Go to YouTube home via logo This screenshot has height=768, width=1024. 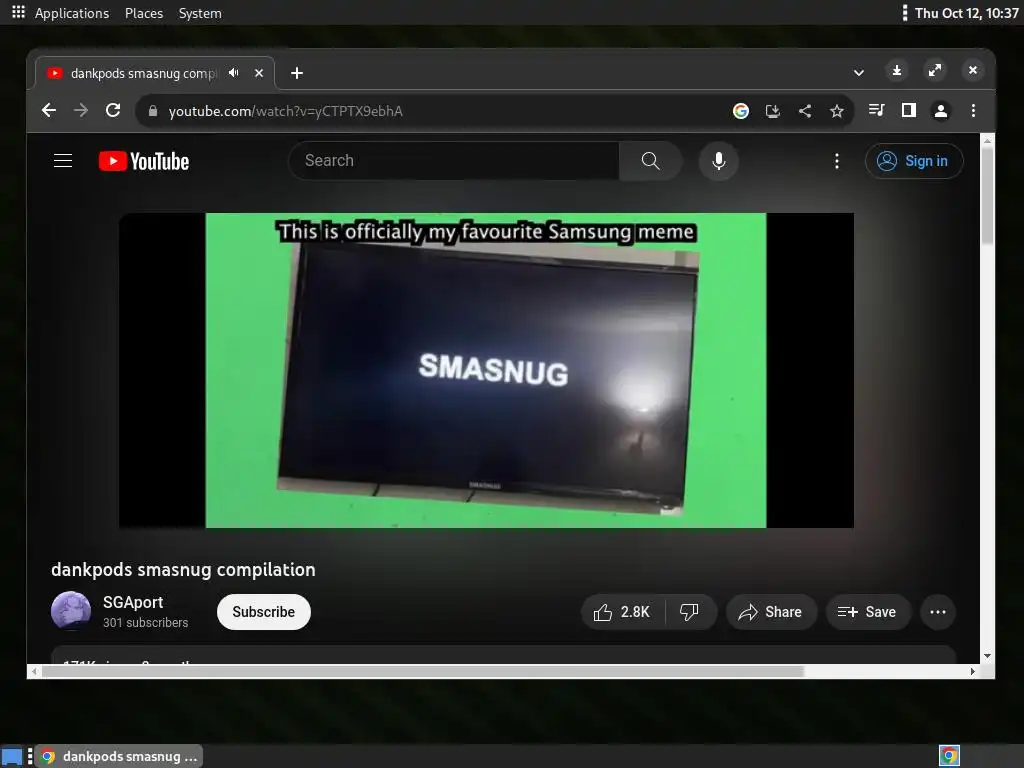coord(144,161)
